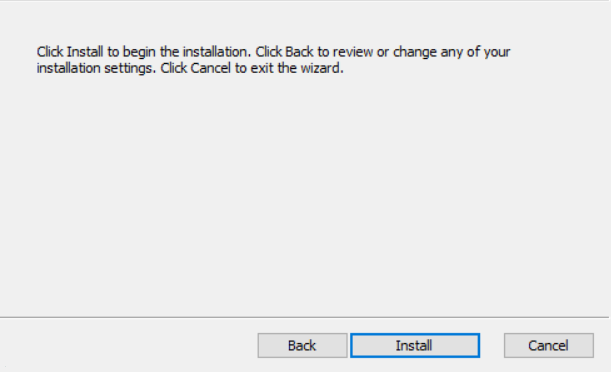Click the word Cancel in the instruction text
The width and height of the screenshot is (611, 372).
tap(210, 68)
